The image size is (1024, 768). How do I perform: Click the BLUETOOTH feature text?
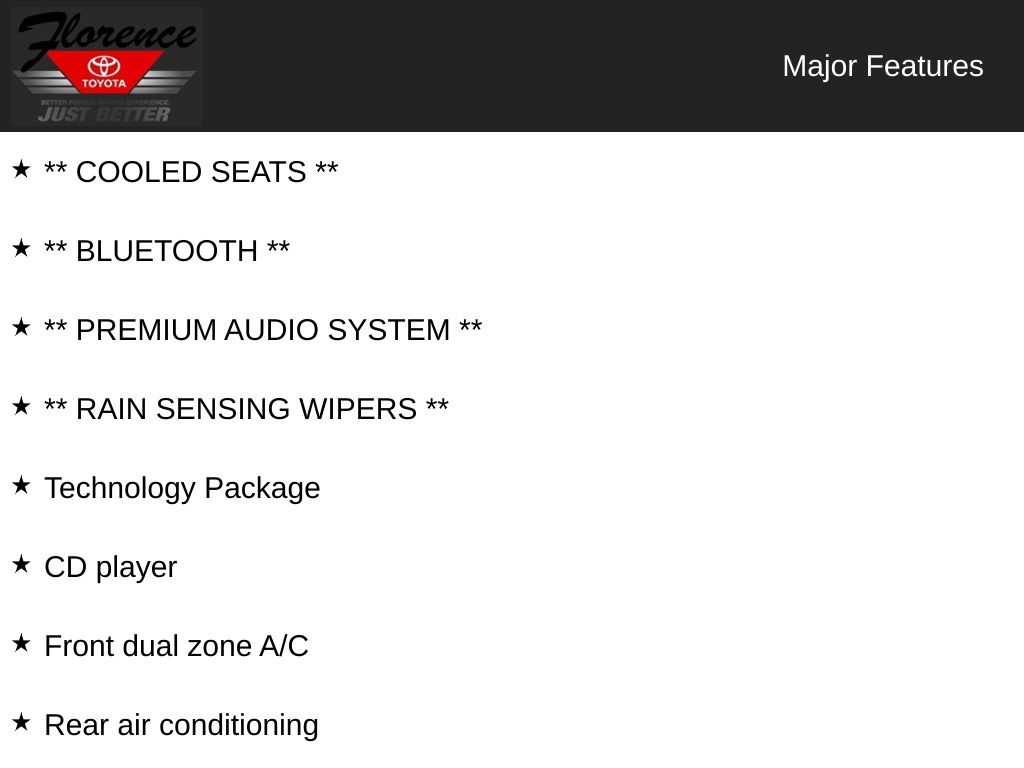[x=167, y=251]
